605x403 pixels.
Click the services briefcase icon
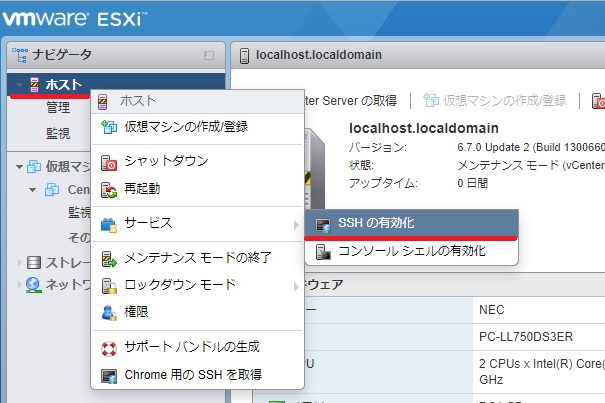(109, 225)
